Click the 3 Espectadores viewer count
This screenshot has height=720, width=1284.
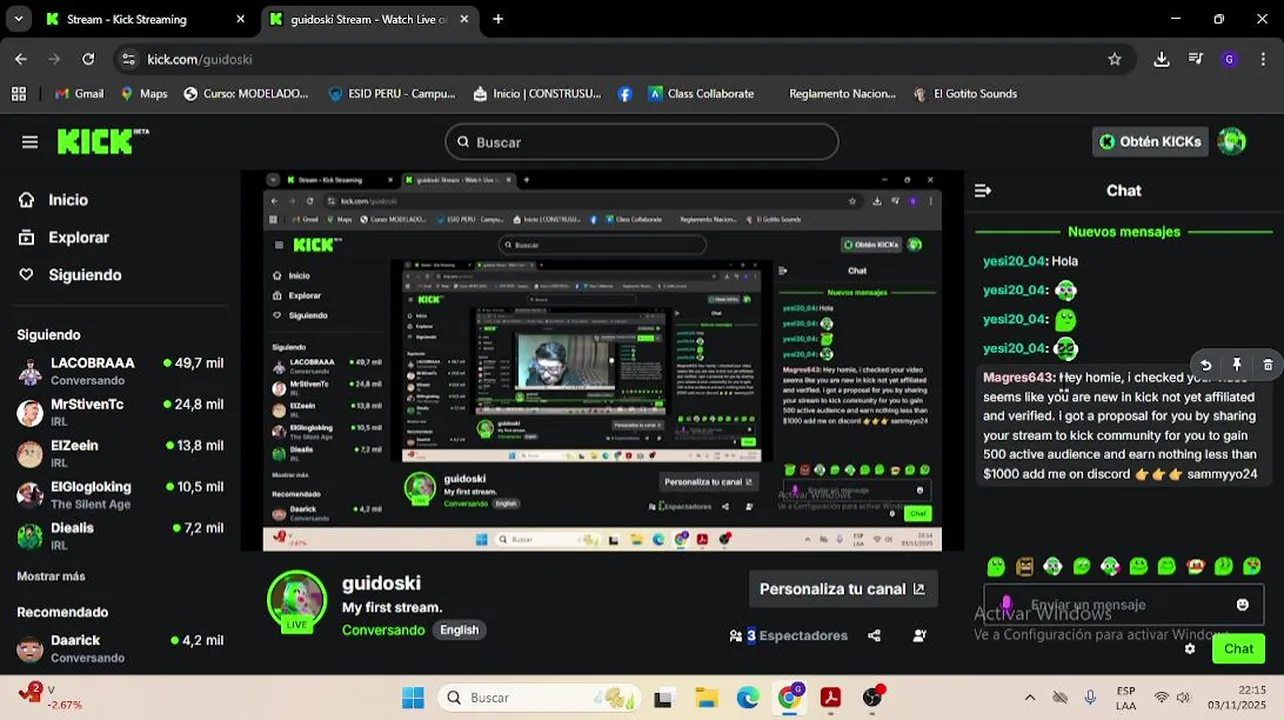point(789,635)
